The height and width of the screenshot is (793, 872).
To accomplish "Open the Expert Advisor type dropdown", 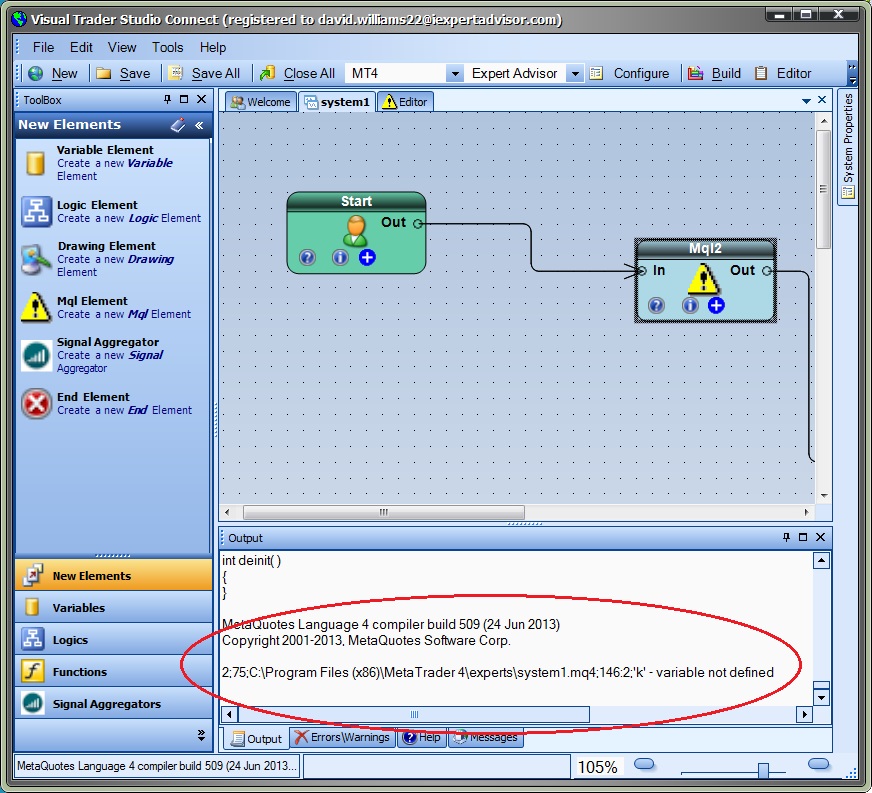I will pyautogui.click(x=574, y=73).
